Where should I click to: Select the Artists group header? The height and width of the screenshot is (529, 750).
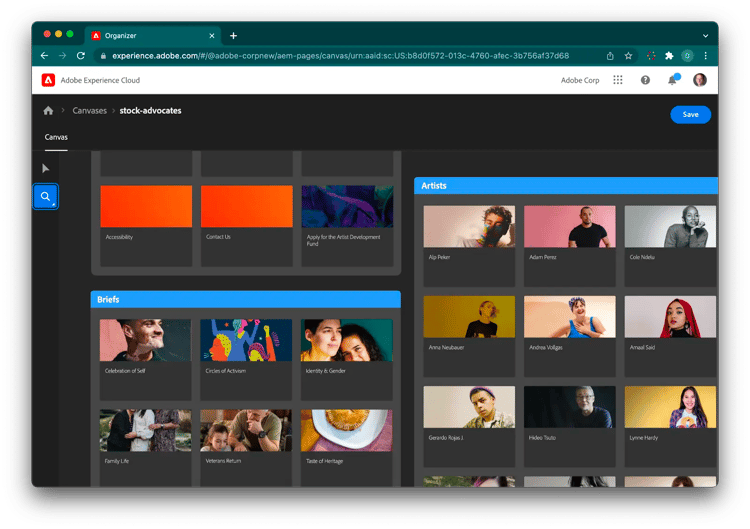click(566, 186)
